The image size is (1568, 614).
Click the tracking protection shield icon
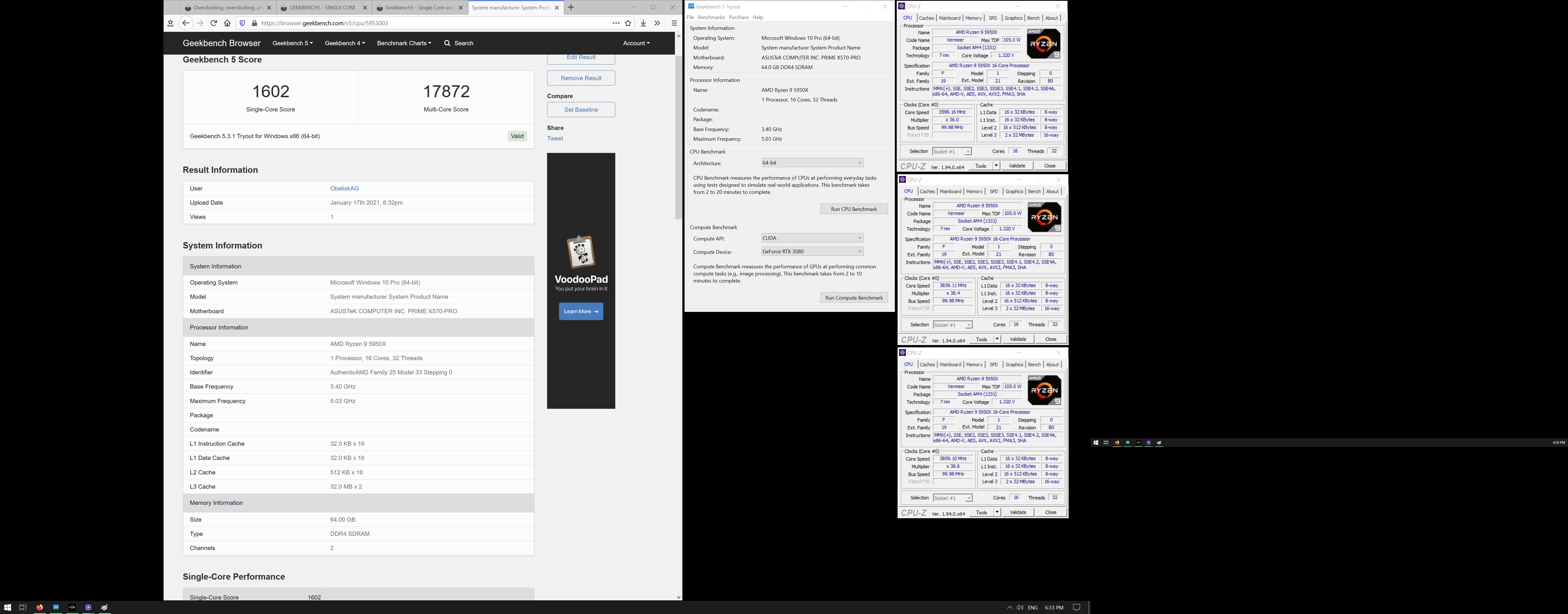(242, 23)
